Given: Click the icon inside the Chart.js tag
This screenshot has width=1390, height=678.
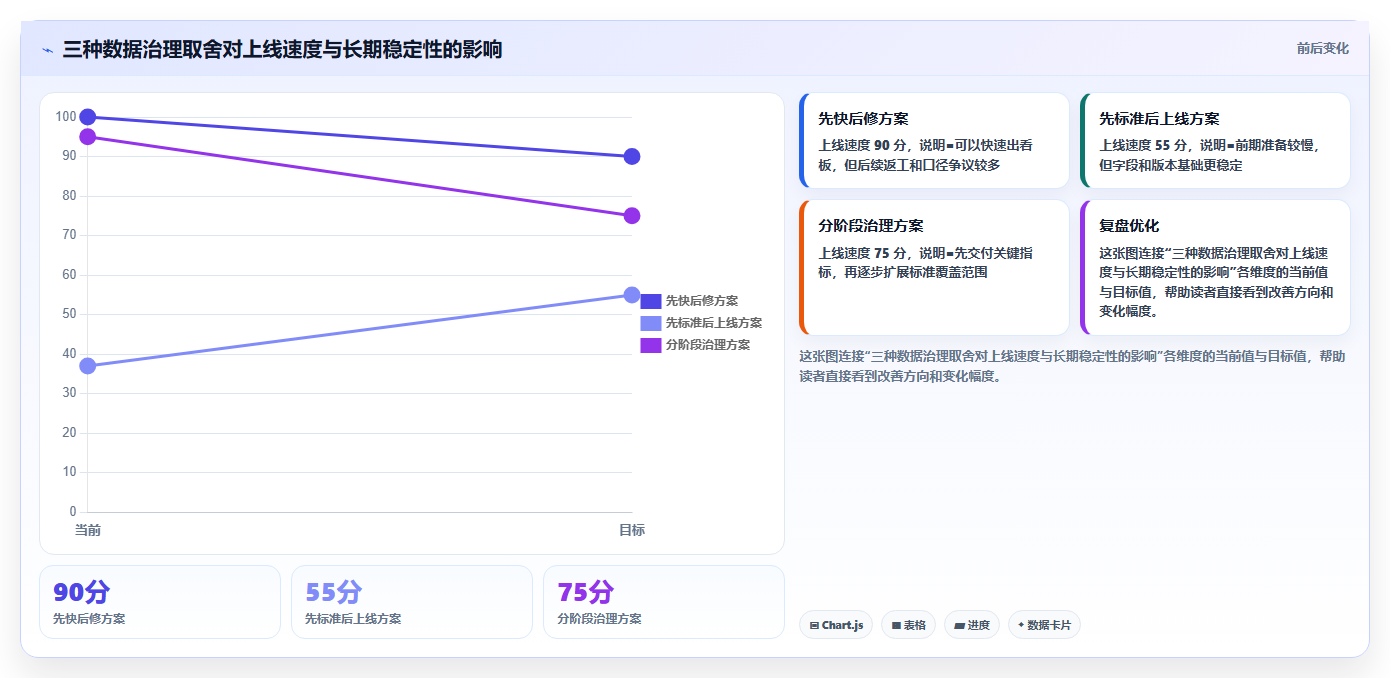Looking at the screenshot, I should 815,626.
